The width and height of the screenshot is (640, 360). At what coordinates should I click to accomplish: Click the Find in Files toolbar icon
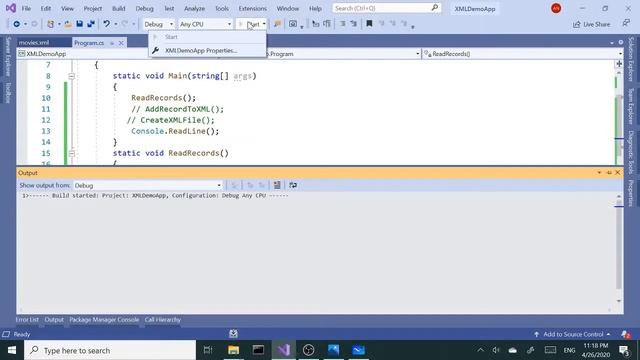[278, 24]
